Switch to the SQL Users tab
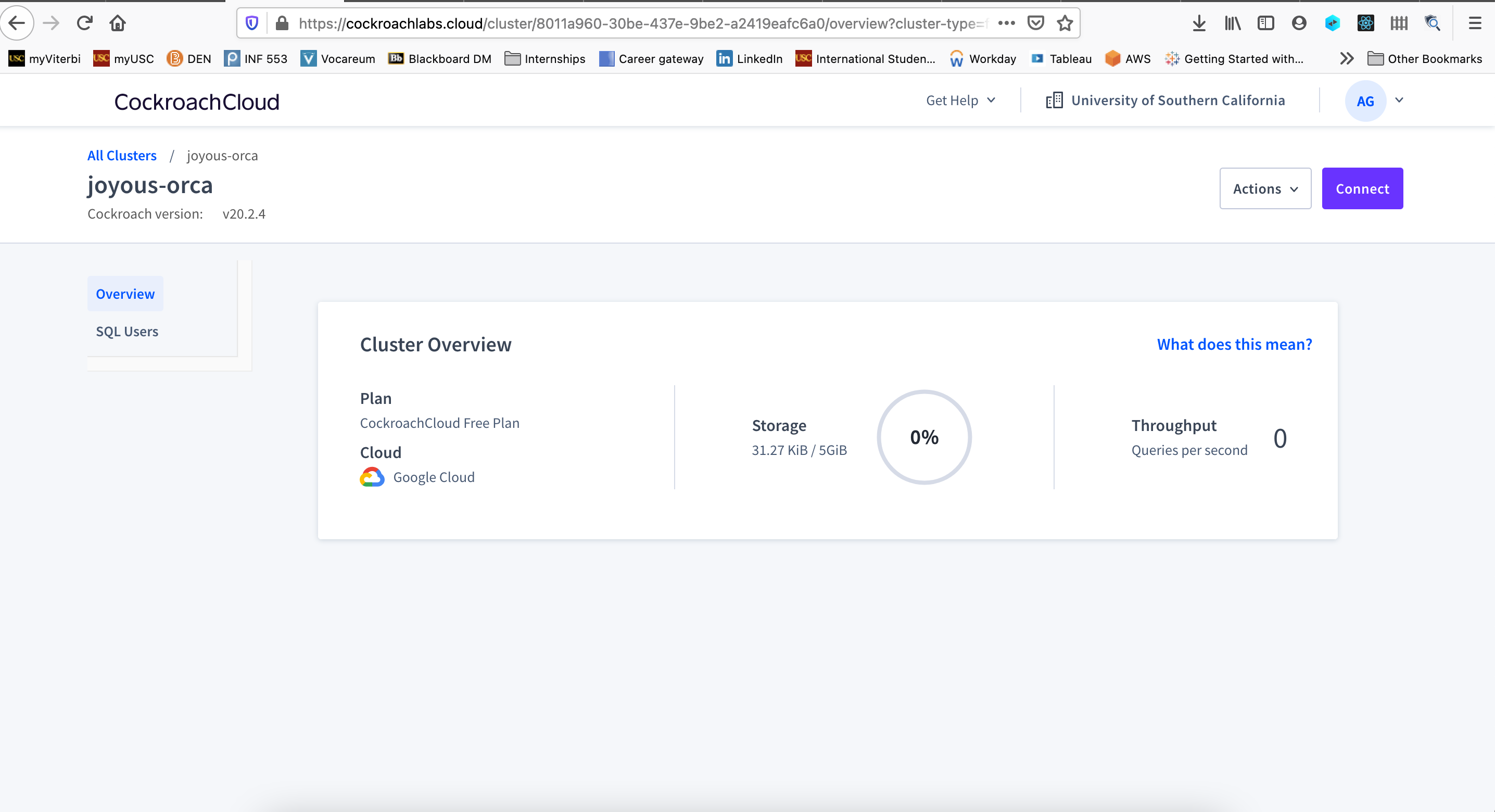 click(127, 332)
